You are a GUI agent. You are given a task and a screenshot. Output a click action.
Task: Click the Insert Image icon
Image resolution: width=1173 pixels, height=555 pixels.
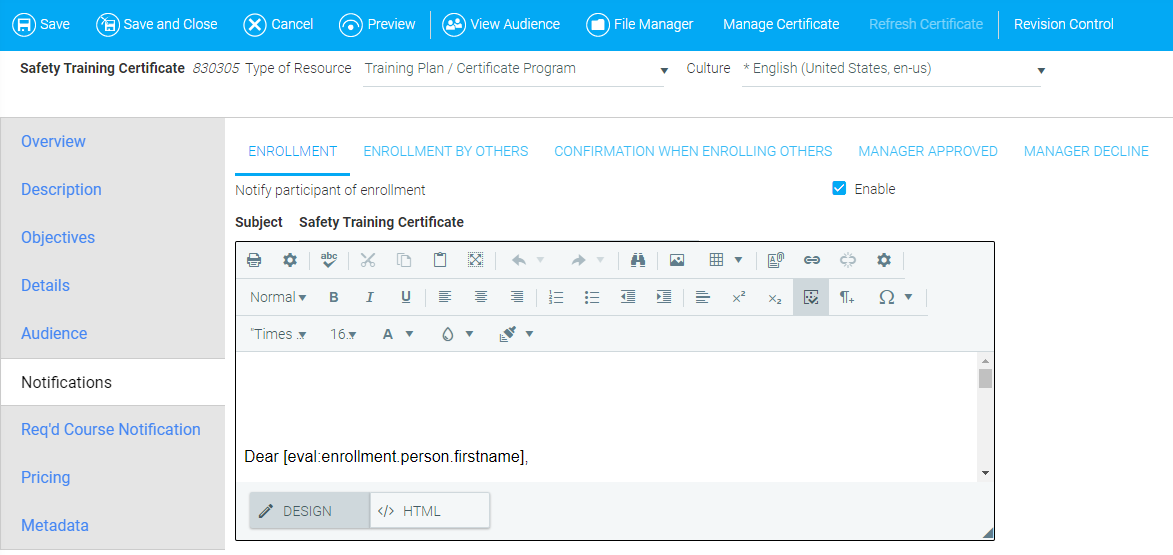tap(677, 260)
